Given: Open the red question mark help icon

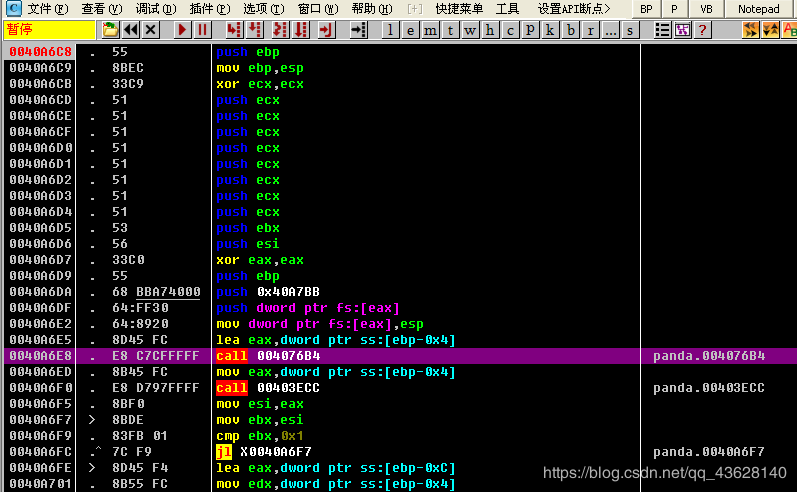Looking at the screenshot, I should point(702,30).
